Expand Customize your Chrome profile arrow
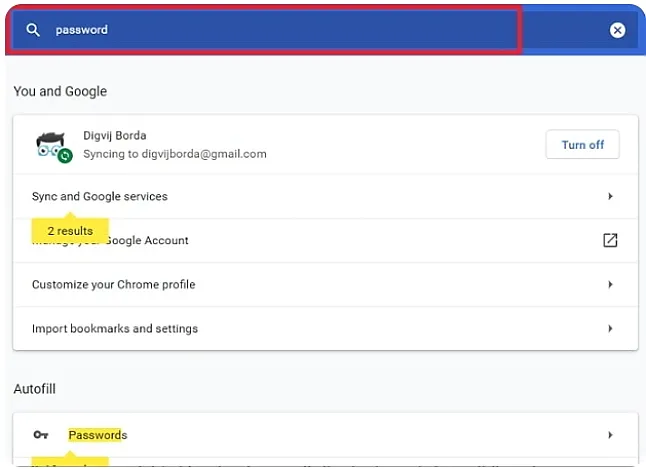Image resolution: width=646 pixels, height=469 pixels. (x=610, y=284)
